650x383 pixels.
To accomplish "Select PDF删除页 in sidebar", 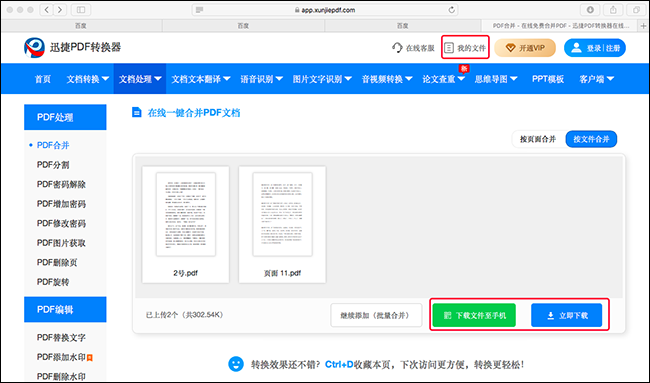I will pyautogui.click(x=57, y=262).
